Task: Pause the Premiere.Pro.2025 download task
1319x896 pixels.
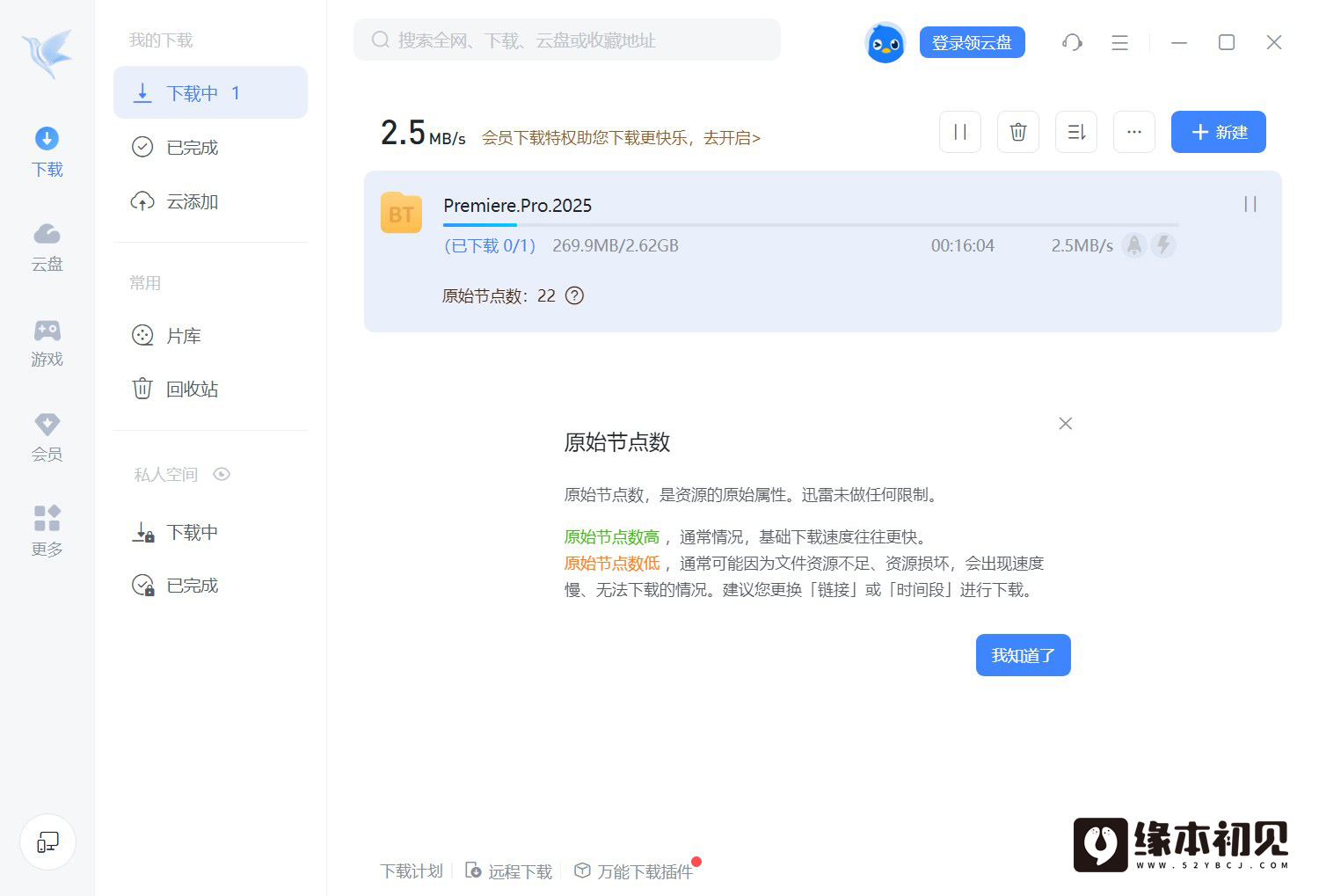Action: [1250, 204]
